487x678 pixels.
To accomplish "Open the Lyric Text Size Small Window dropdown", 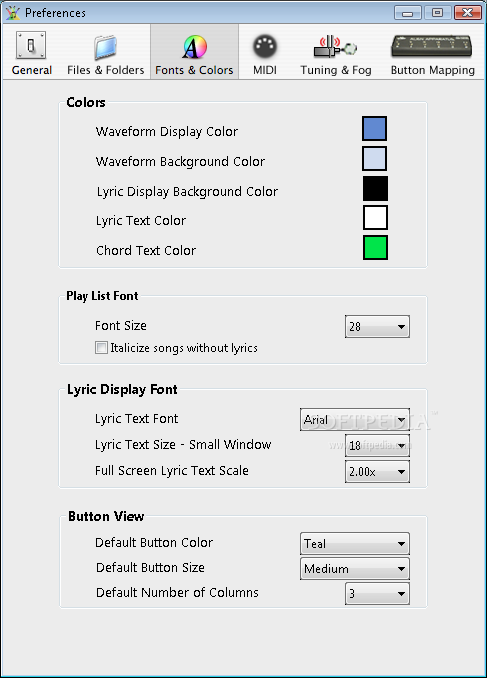I will tap(377, 445).
